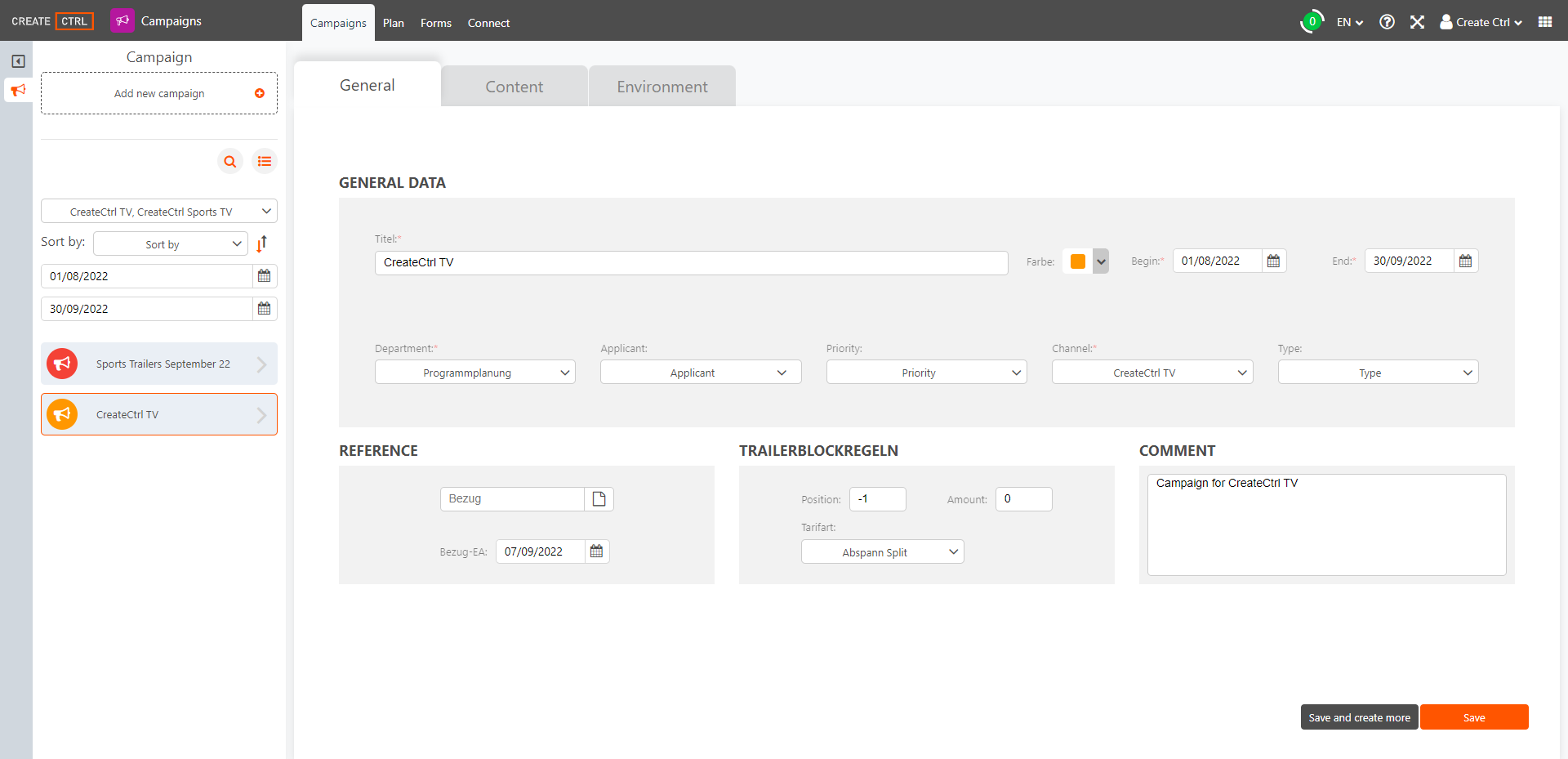Click Add new campaign button
The width and height of the screenshot is (1568, 759).
tap(159, 93)
